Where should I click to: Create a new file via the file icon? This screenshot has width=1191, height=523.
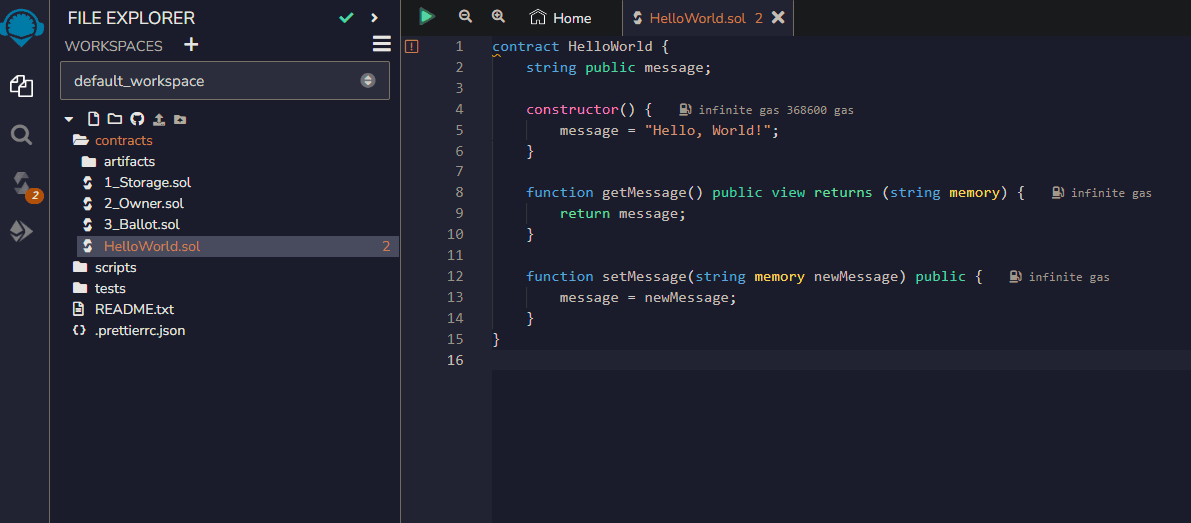pyautogui.click(x=93, y=119)
